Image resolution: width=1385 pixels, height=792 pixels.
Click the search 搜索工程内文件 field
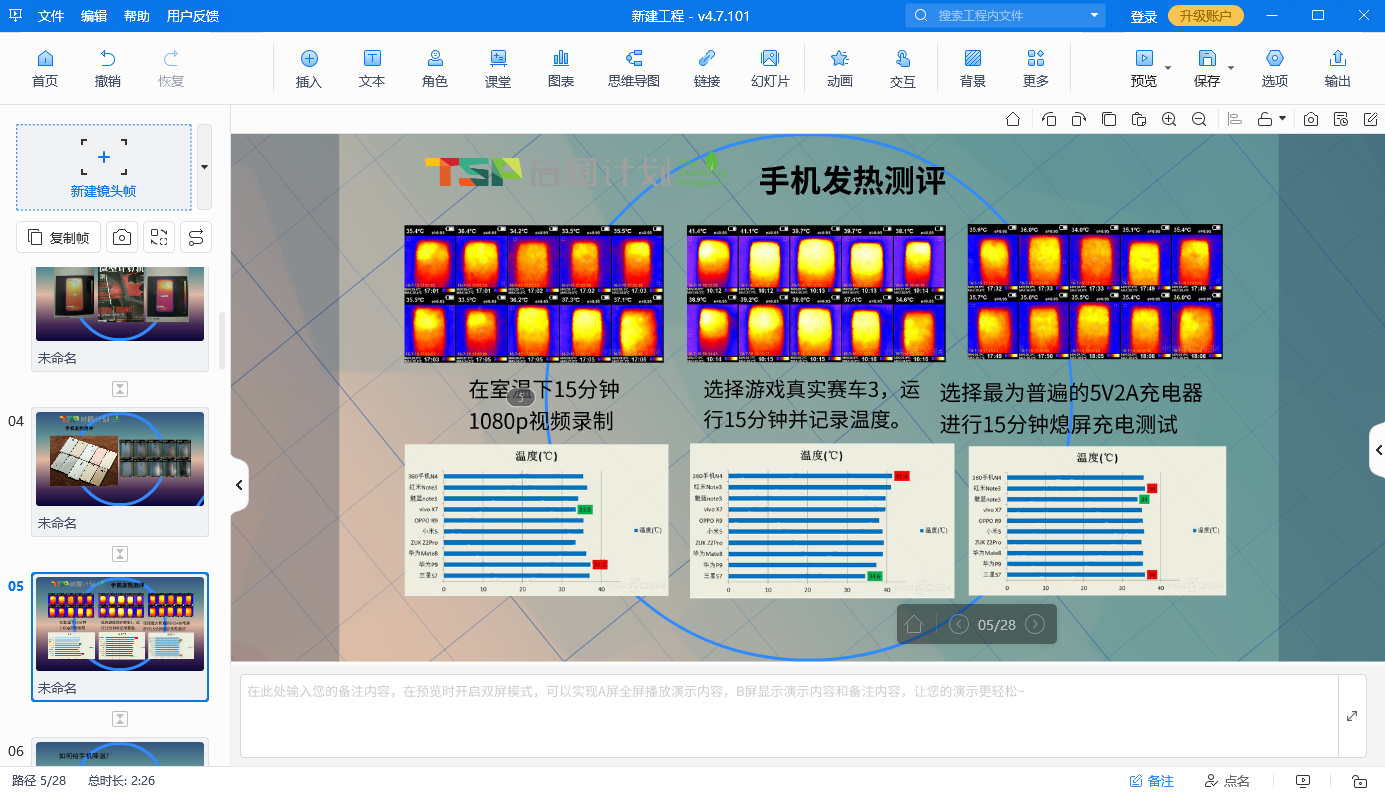1004,15
